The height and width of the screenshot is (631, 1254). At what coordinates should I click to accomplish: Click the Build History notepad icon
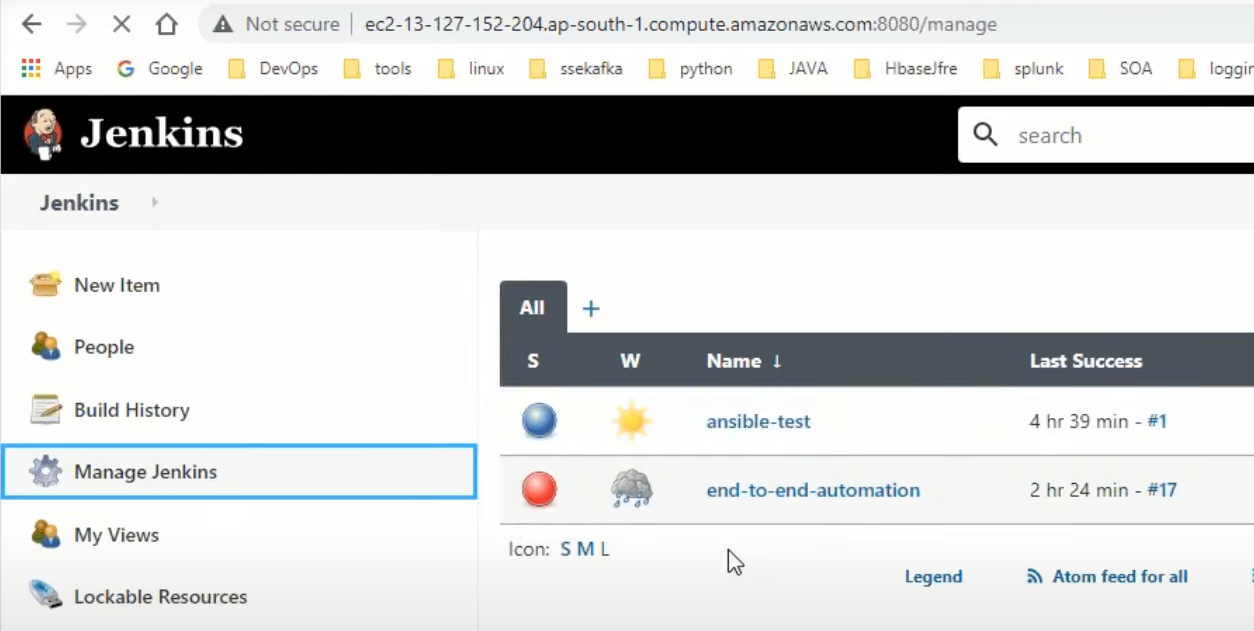(46, 410)
